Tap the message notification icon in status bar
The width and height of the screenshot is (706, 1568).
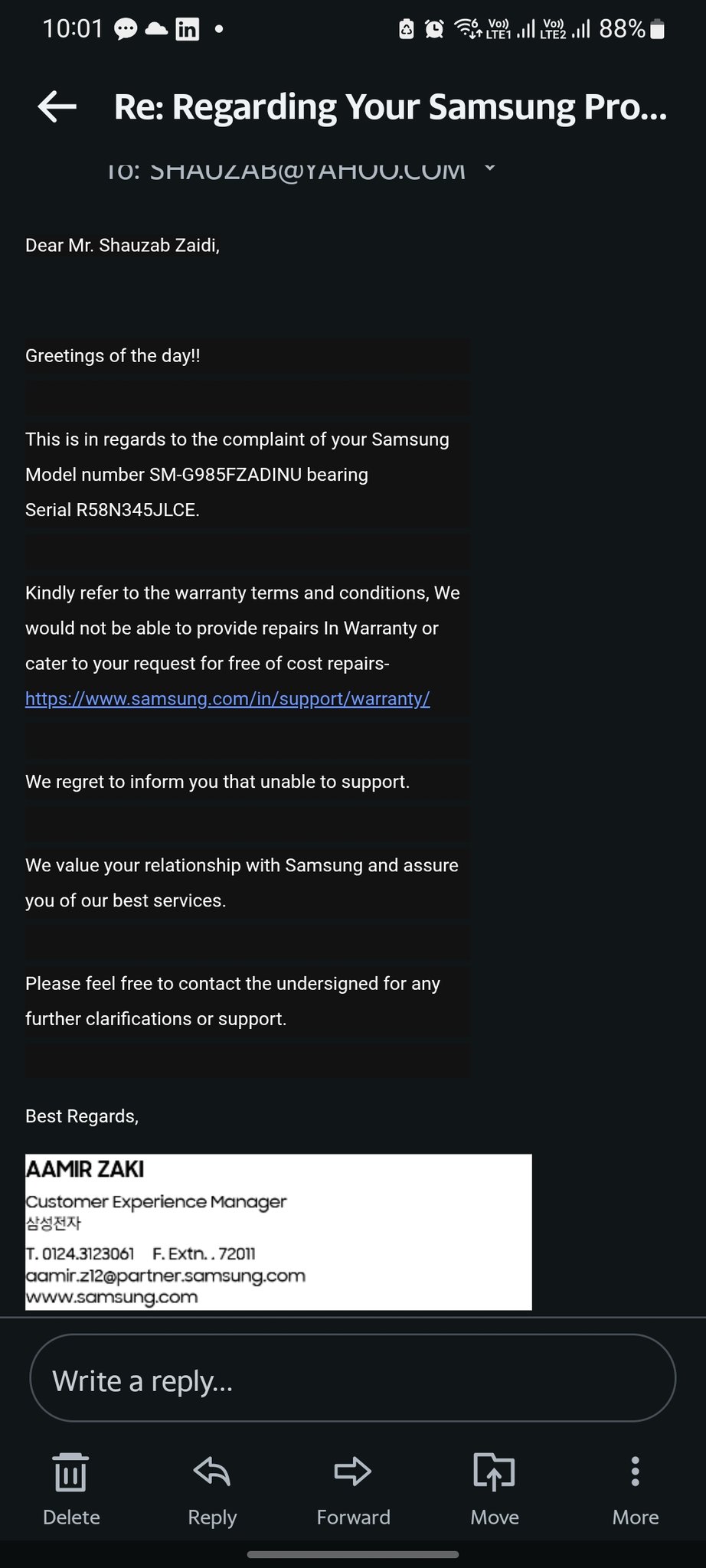pyautogui.click(x=126, y=30)
